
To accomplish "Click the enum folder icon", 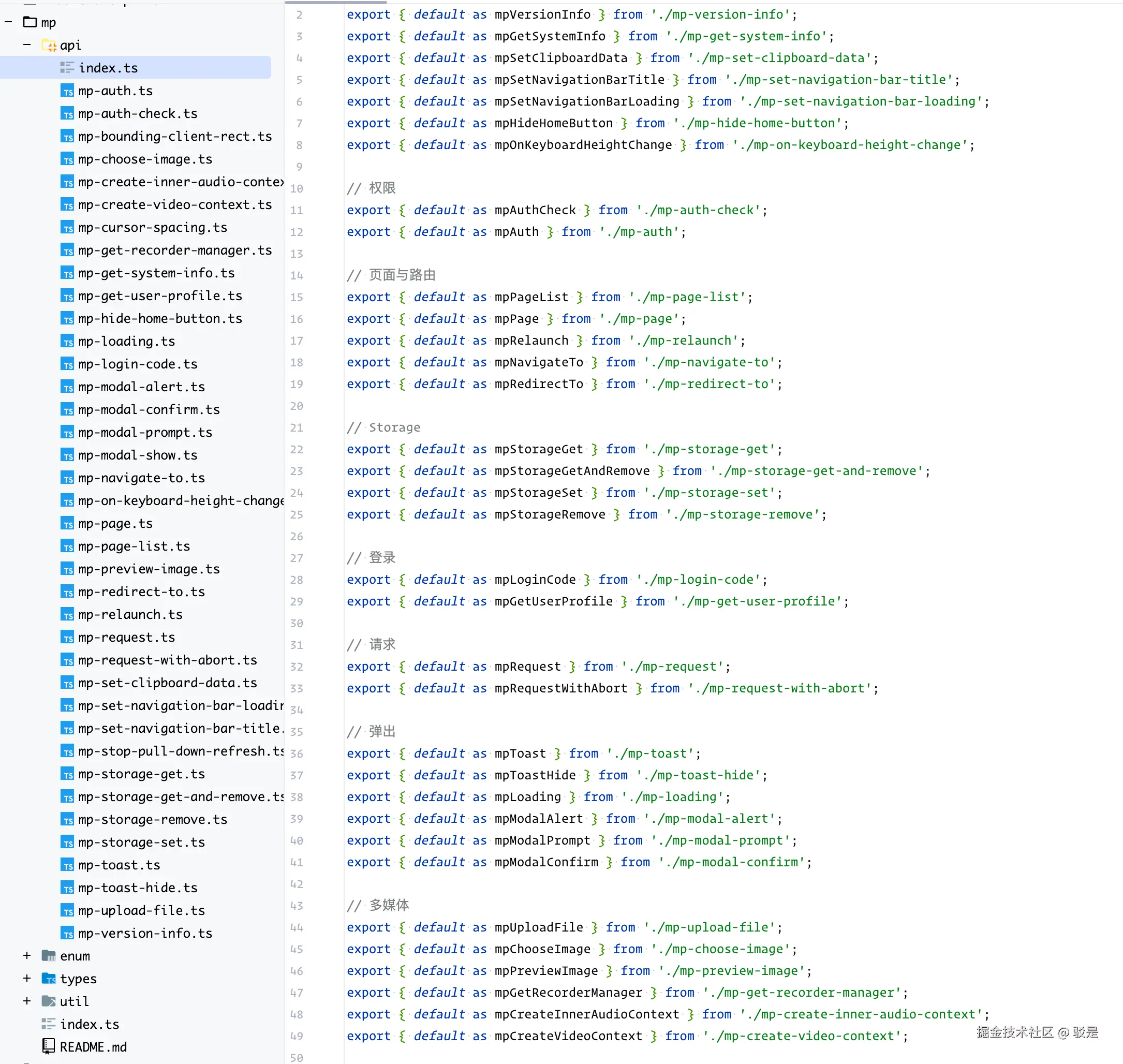I will (x=49, y=956).
